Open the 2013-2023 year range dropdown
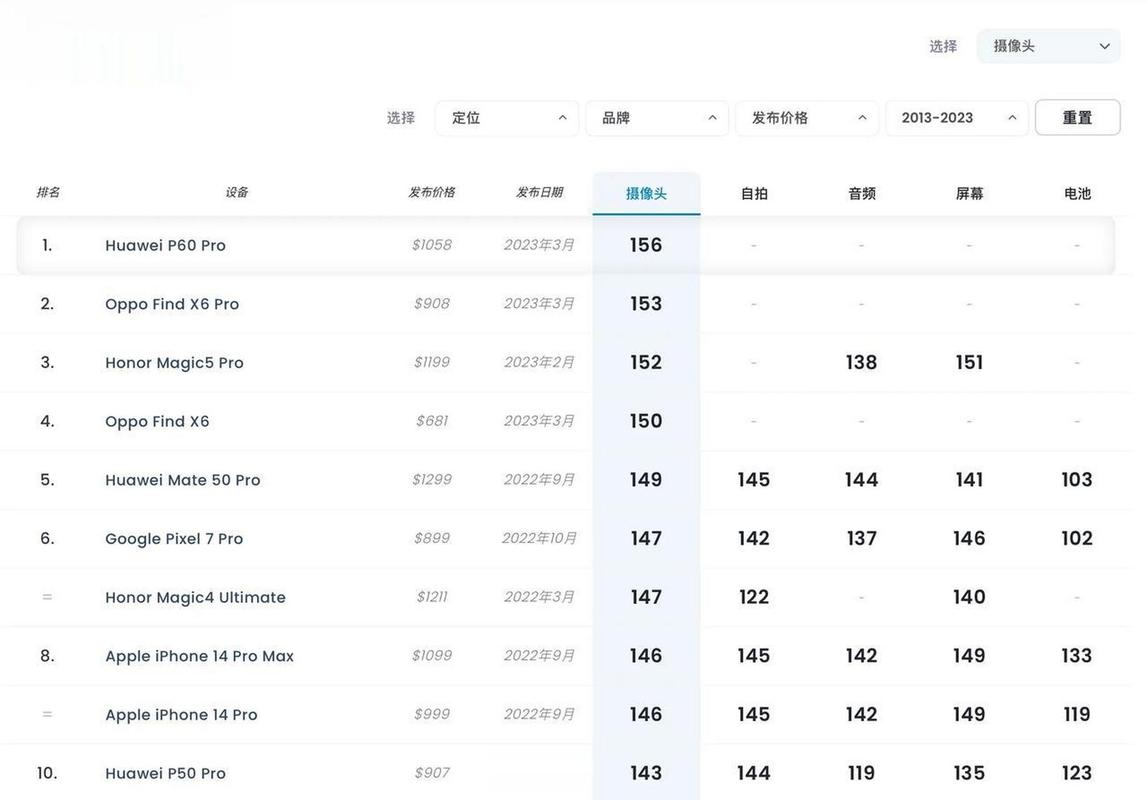The height and width of the screenshot is (800, 1147). pyautogui.click(x=957, y=118)
